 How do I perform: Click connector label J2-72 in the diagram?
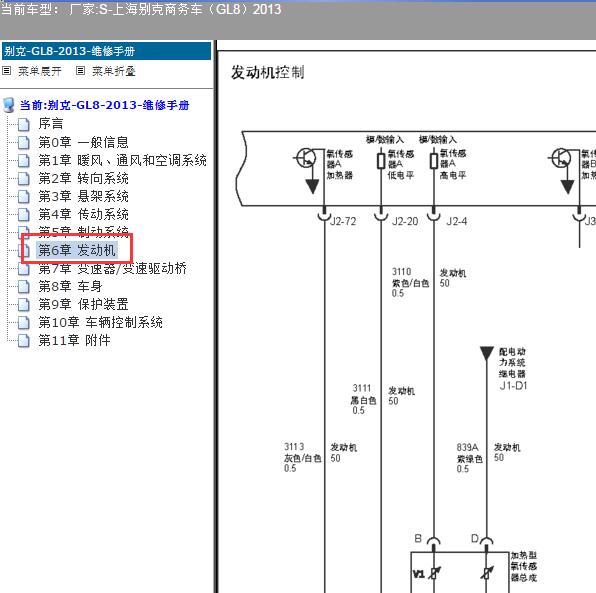tap(343, 221)
